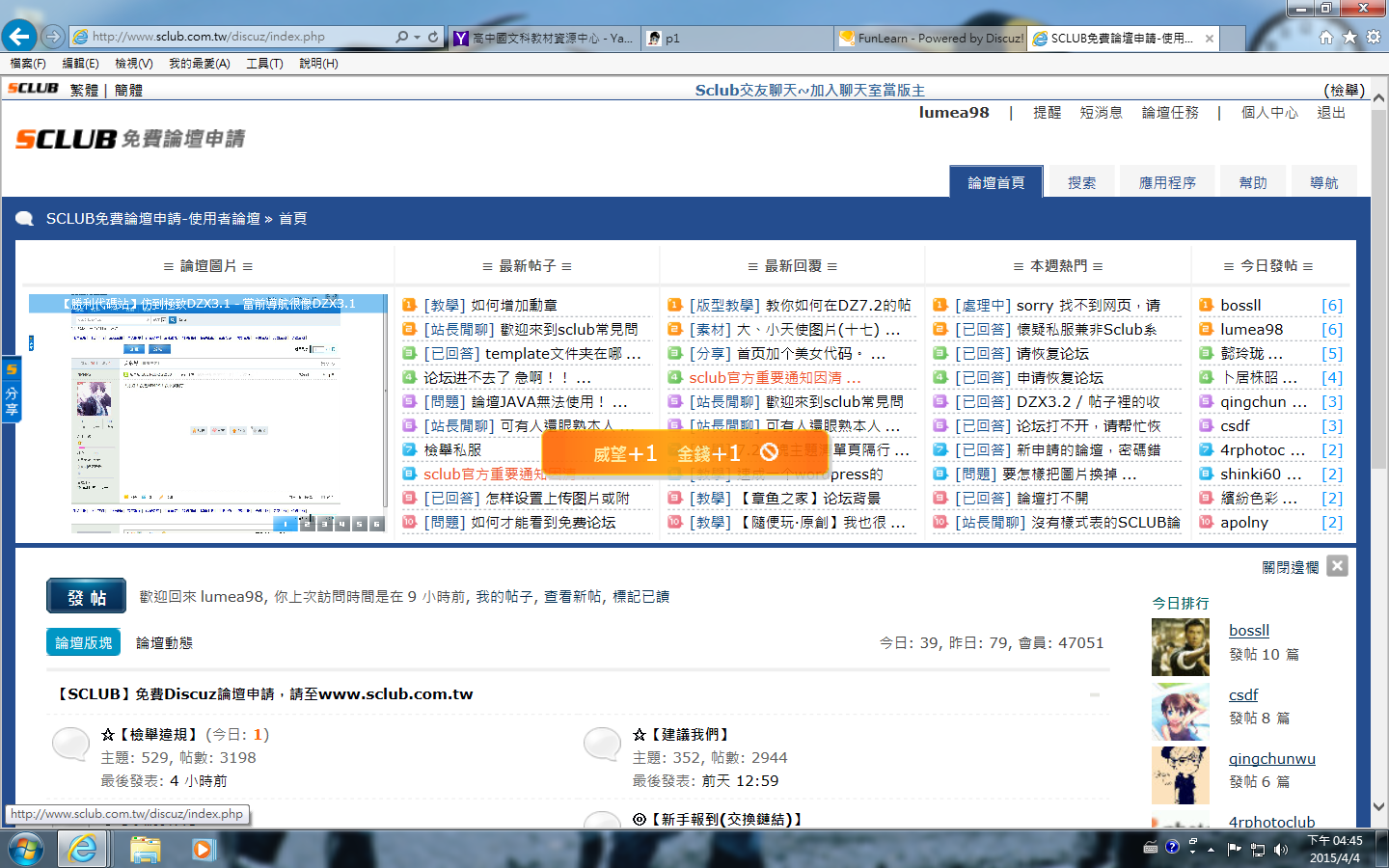The image size is (1389, 868).
Task: Open the 查看新帖 link
Action: click(574, 597)
